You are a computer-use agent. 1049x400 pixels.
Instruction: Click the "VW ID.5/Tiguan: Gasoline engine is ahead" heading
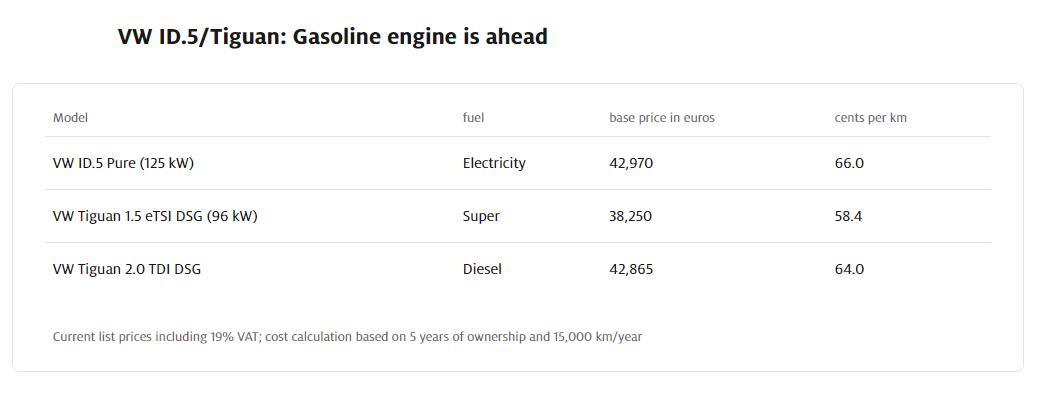point(332,37)
